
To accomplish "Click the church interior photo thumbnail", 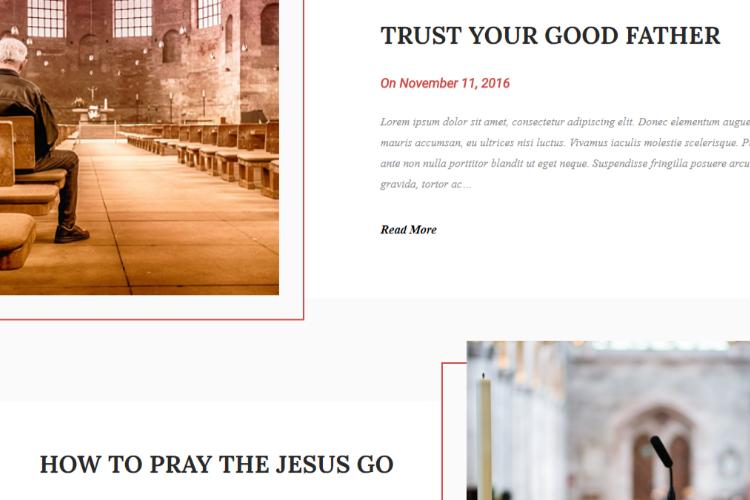I will [139, 147].
